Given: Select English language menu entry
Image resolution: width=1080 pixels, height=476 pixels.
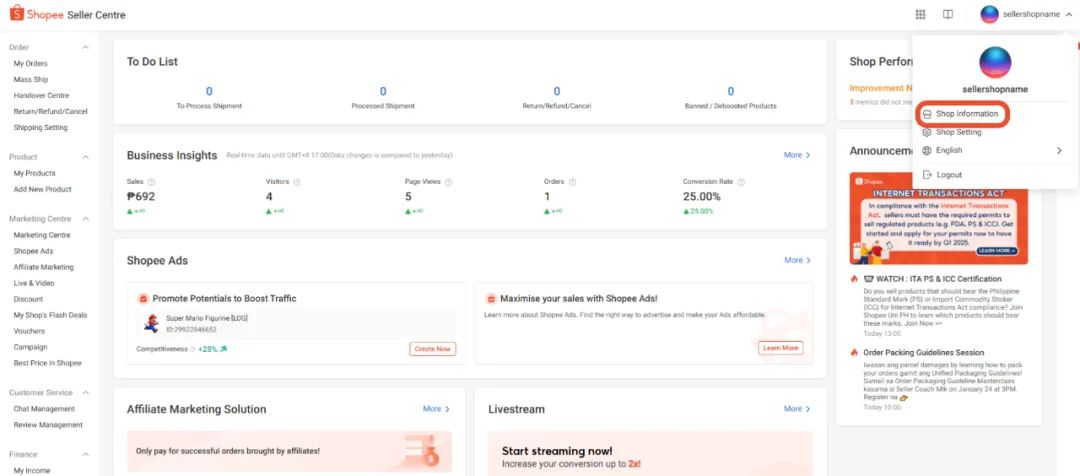Looking at the screenshot, I should click(x=949, y=150).
